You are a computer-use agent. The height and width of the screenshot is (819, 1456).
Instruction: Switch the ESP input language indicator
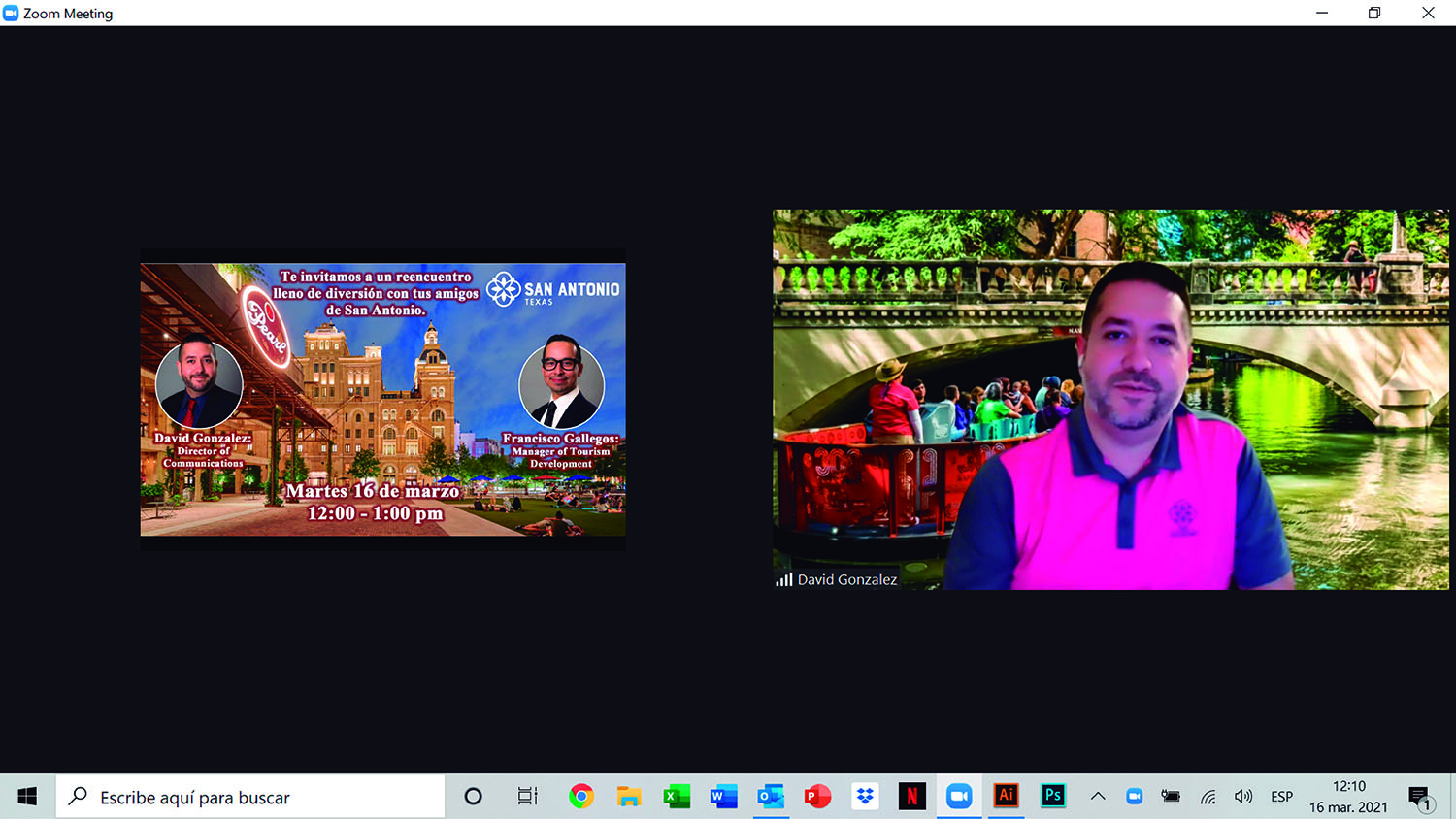pyautogui.click(x=1281, y=797)
